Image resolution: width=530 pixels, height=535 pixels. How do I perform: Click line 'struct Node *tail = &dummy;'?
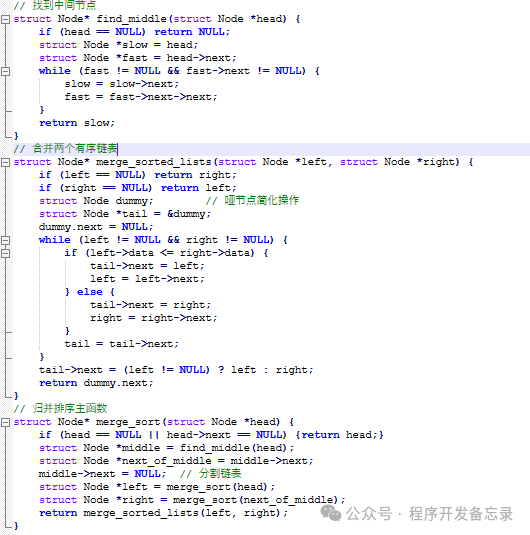click(x=125, y=214)
